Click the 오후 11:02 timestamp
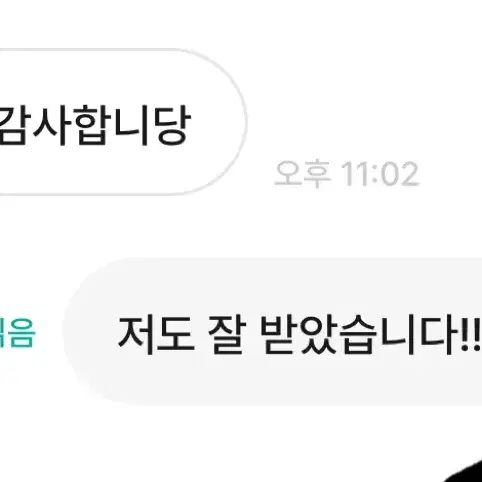Screen dimensions: 482x482 (347, 174)
